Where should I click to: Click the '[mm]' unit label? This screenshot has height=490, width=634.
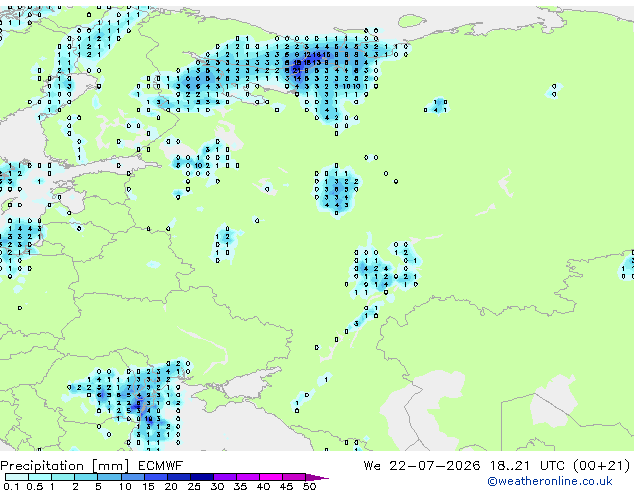(x=110, y=466)
